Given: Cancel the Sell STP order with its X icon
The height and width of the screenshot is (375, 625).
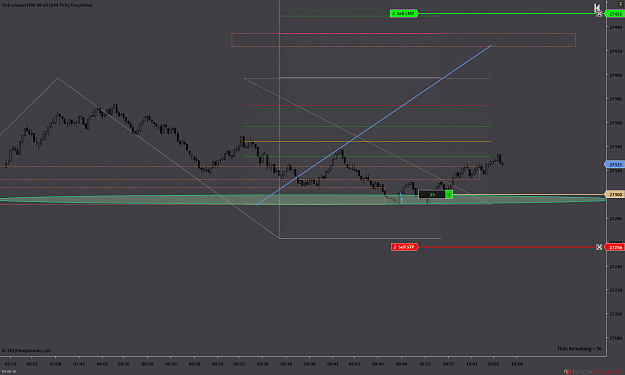Looking at the screenshot, I should [x=599, y=247].
